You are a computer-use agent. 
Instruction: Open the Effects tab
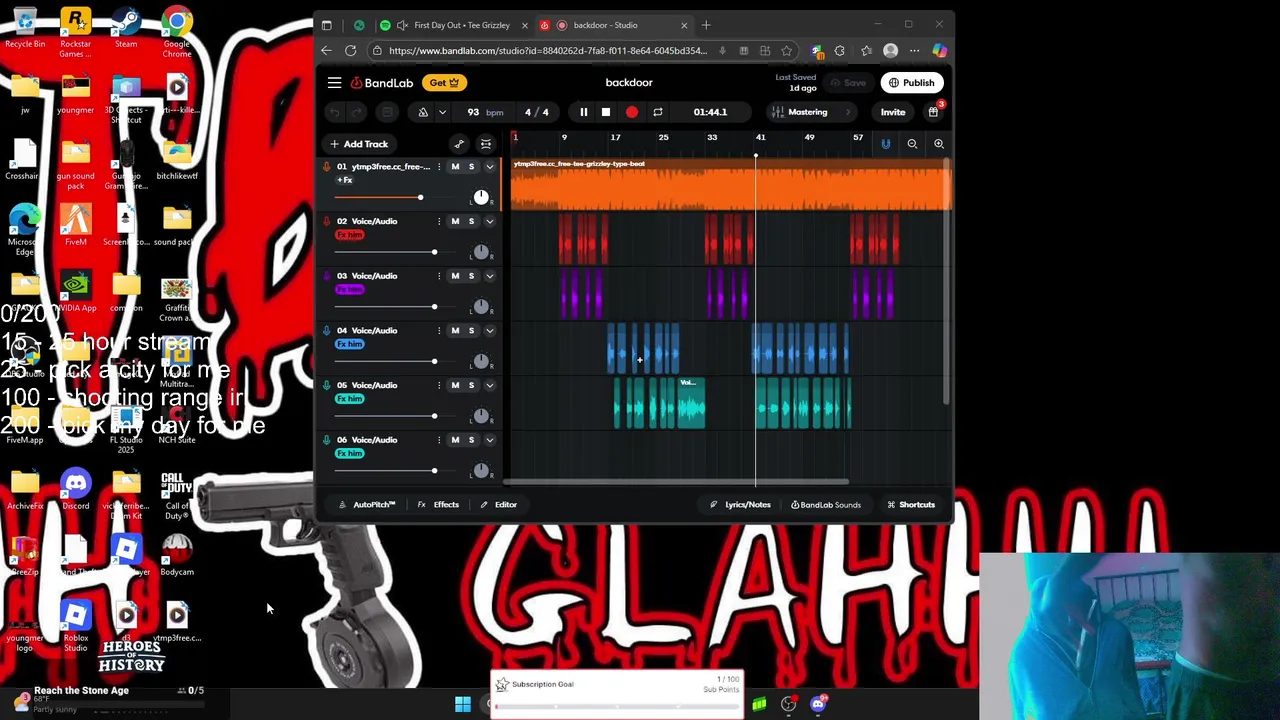click(438, 505)
